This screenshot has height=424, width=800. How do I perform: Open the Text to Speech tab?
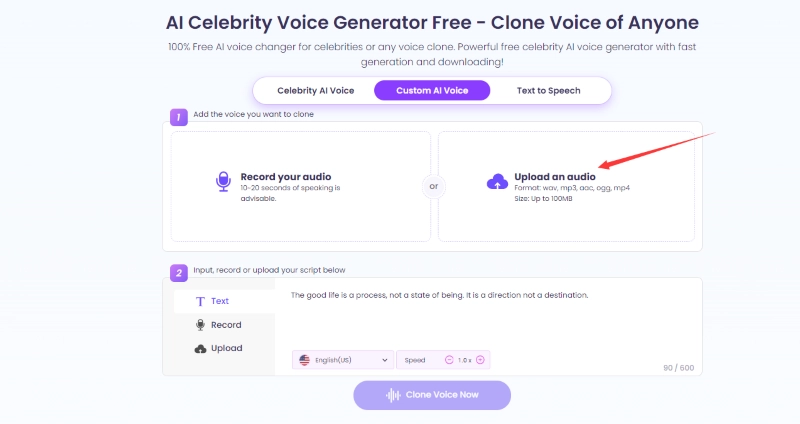tap(548, 91)
